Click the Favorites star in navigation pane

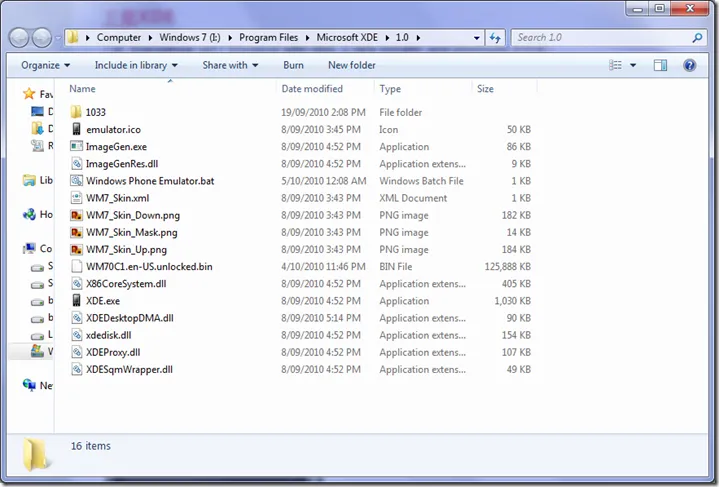[x=29, y=94]
